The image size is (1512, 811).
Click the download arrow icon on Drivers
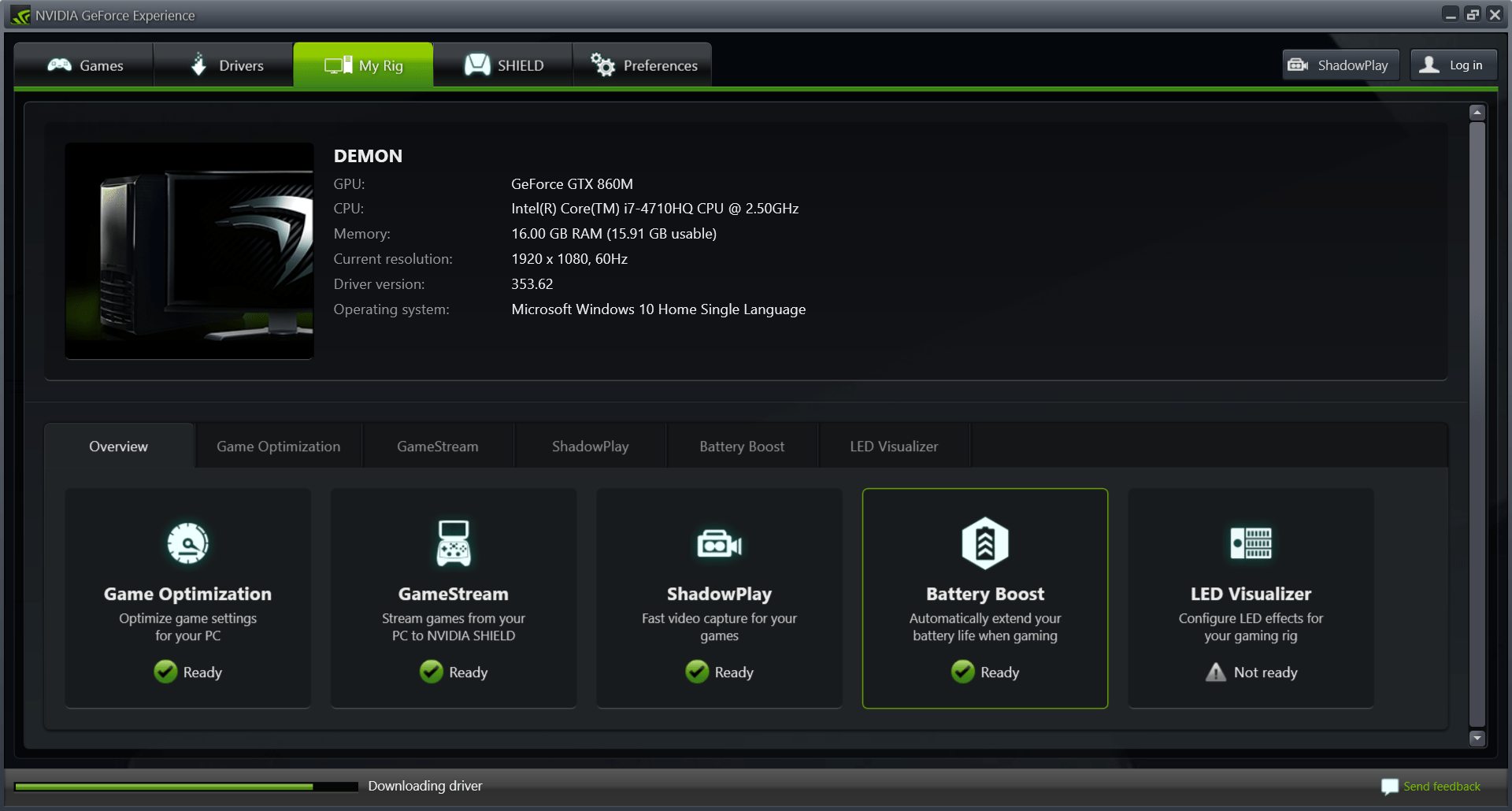198,65
